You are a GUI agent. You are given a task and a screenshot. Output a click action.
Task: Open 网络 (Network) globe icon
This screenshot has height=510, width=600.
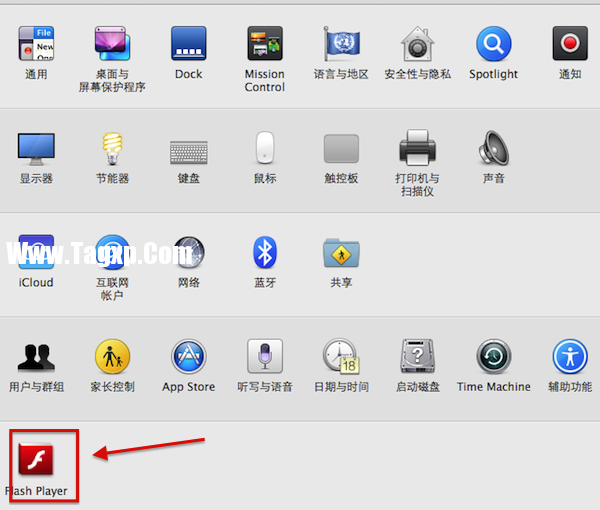(x=189, y=252)
